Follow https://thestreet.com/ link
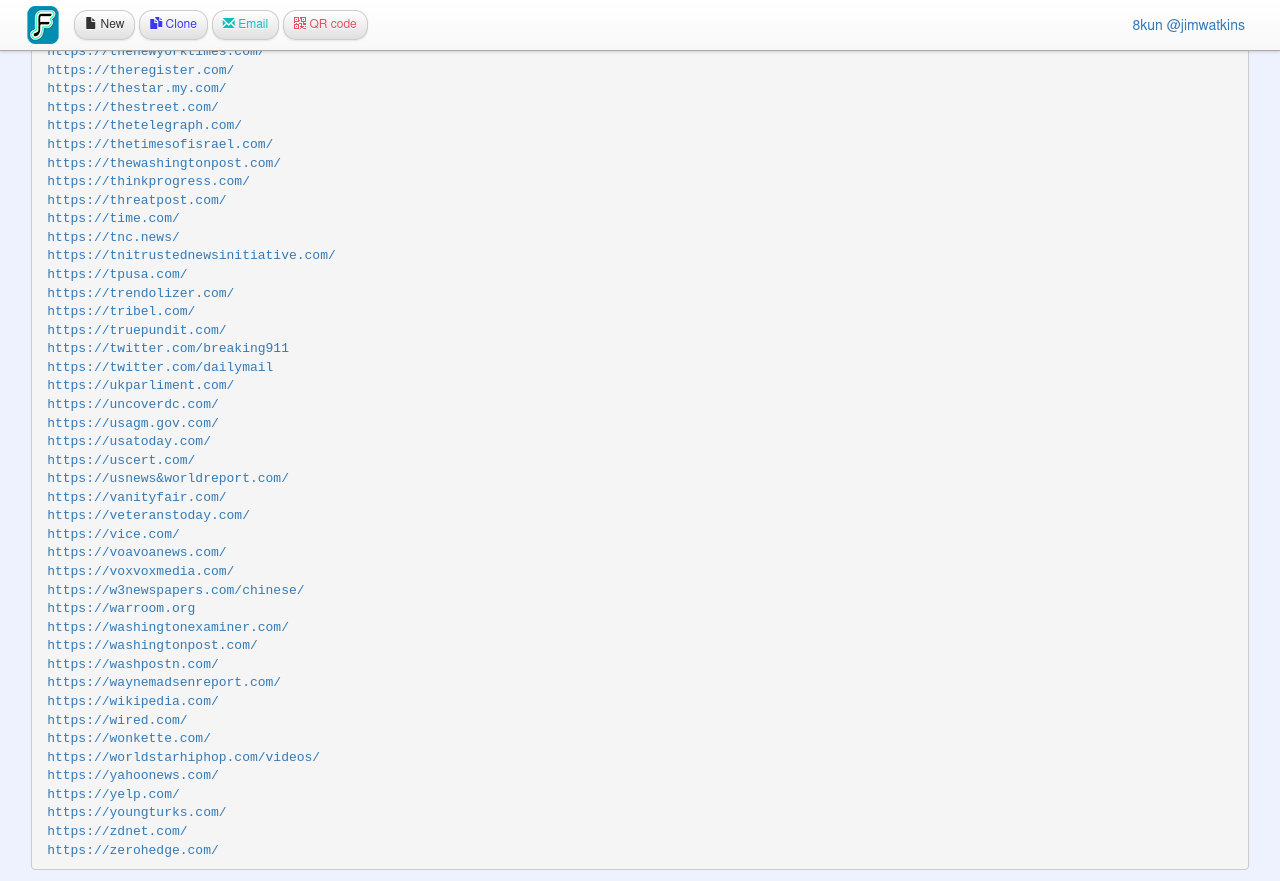This screenshot has width=1280, height=881. [x=133, y=107]
